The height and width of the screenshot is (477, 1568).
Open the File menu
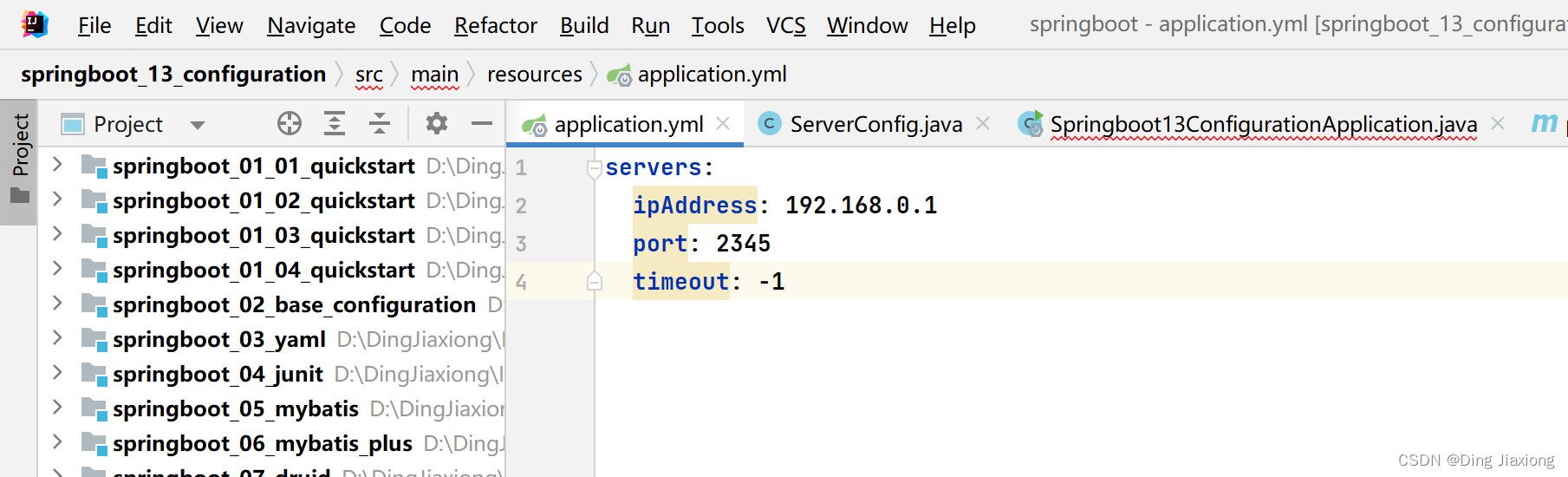[94, 26]
